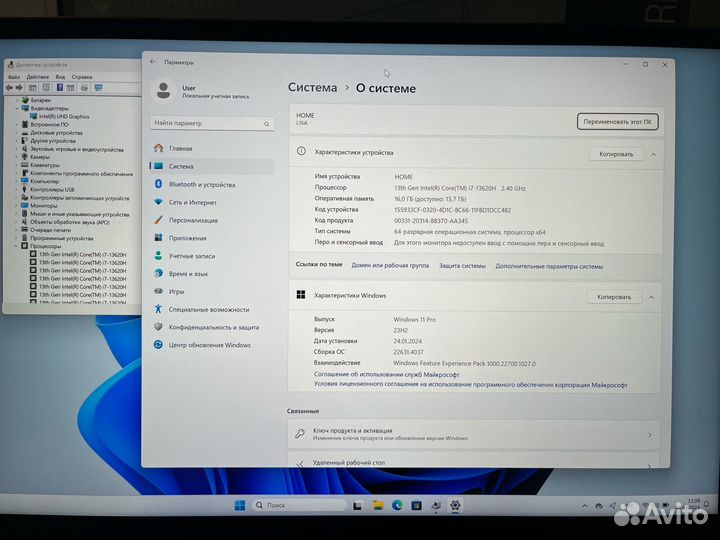Click Device Manager toolbar forward arrow

[x=19, y=87]
